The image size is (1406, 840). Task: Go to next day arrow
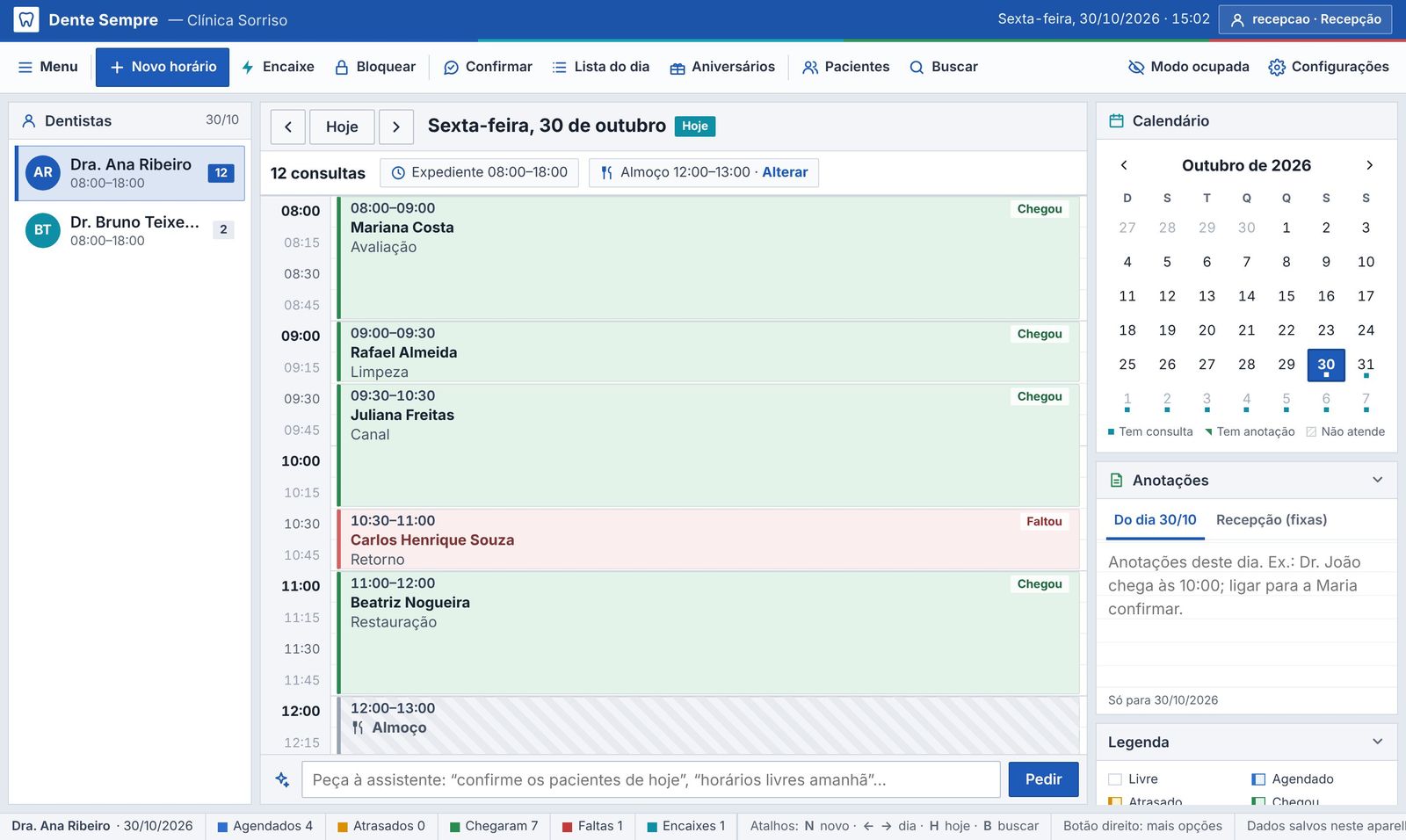tap(396, 127)
